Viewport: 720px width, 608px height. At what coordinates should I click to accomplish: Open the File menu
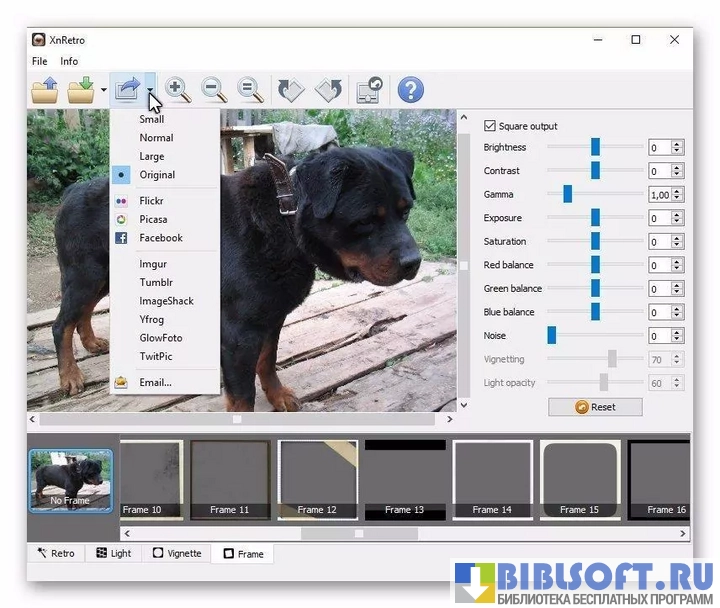(39, 61)
